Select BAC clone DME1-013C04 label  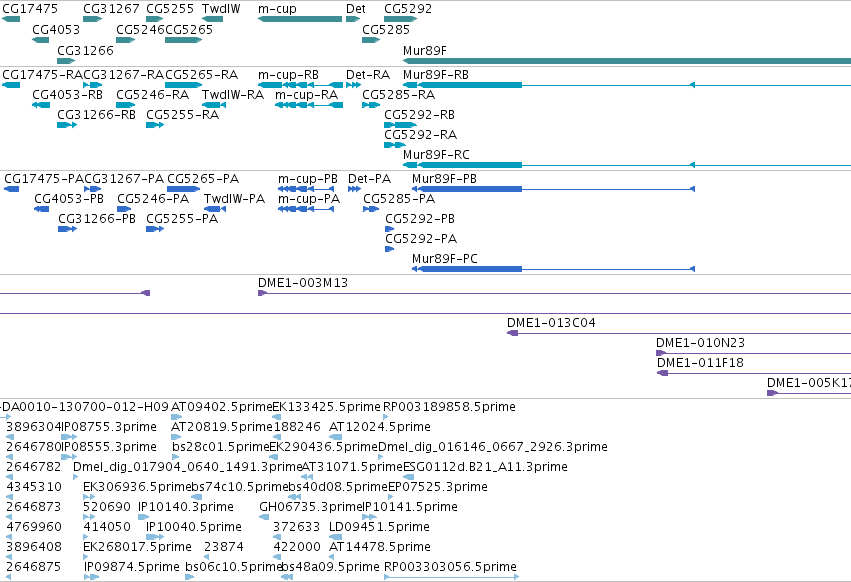551,323
